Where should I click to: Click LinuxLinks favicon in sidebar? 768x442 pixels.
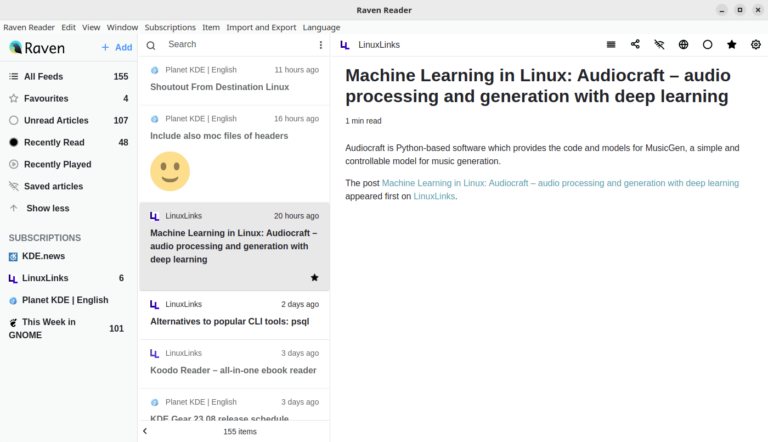pos(13,279)
